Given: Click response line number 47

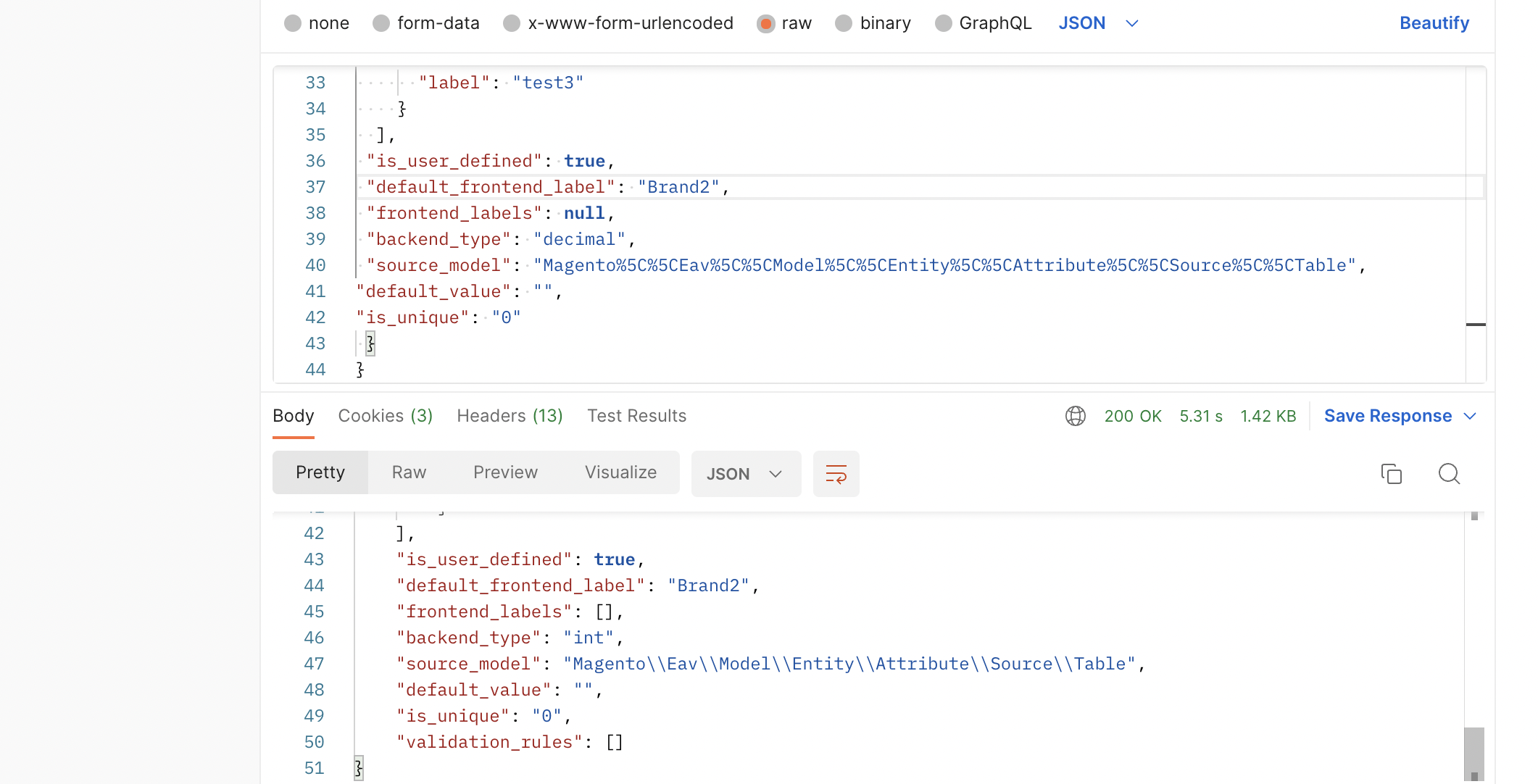Looking at the screenshot, I should click(x=314, y=664).
